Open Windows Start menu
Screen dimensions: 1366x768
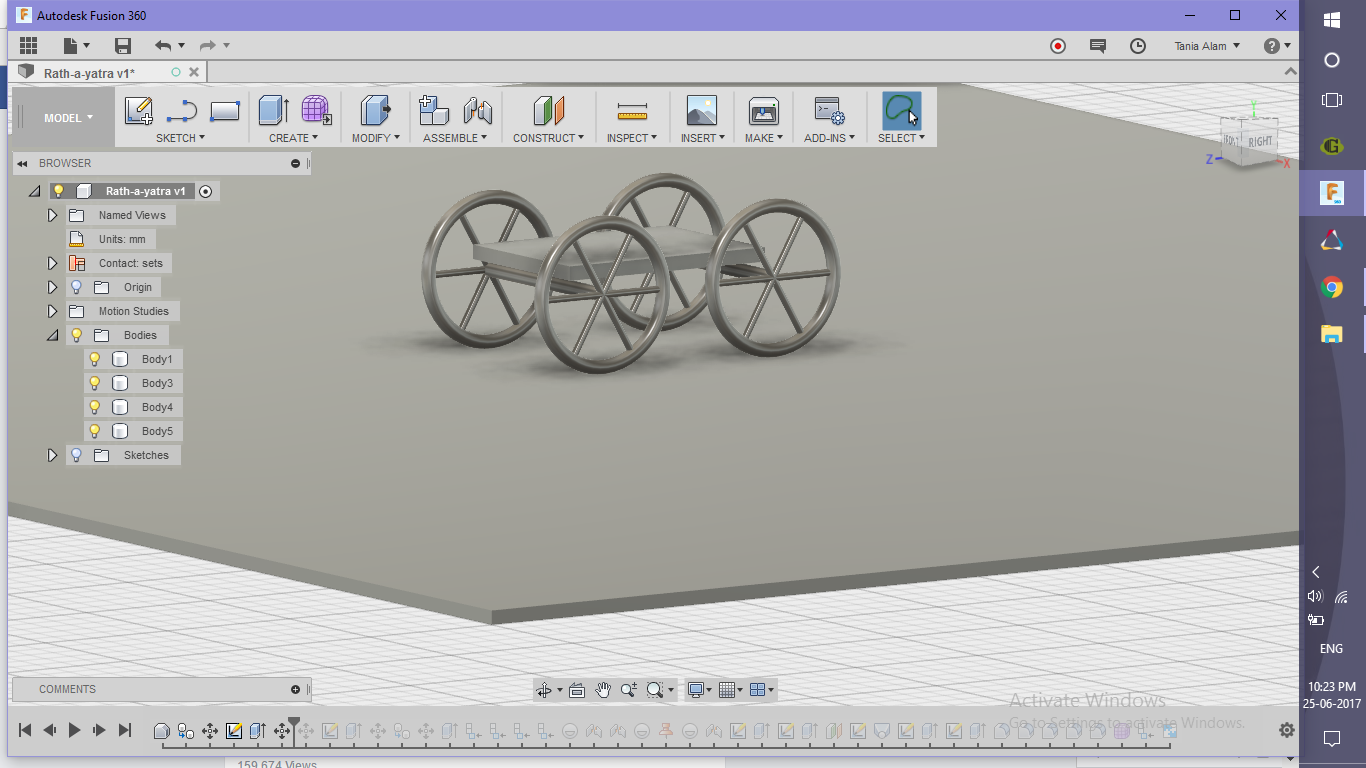(1332, 19)
